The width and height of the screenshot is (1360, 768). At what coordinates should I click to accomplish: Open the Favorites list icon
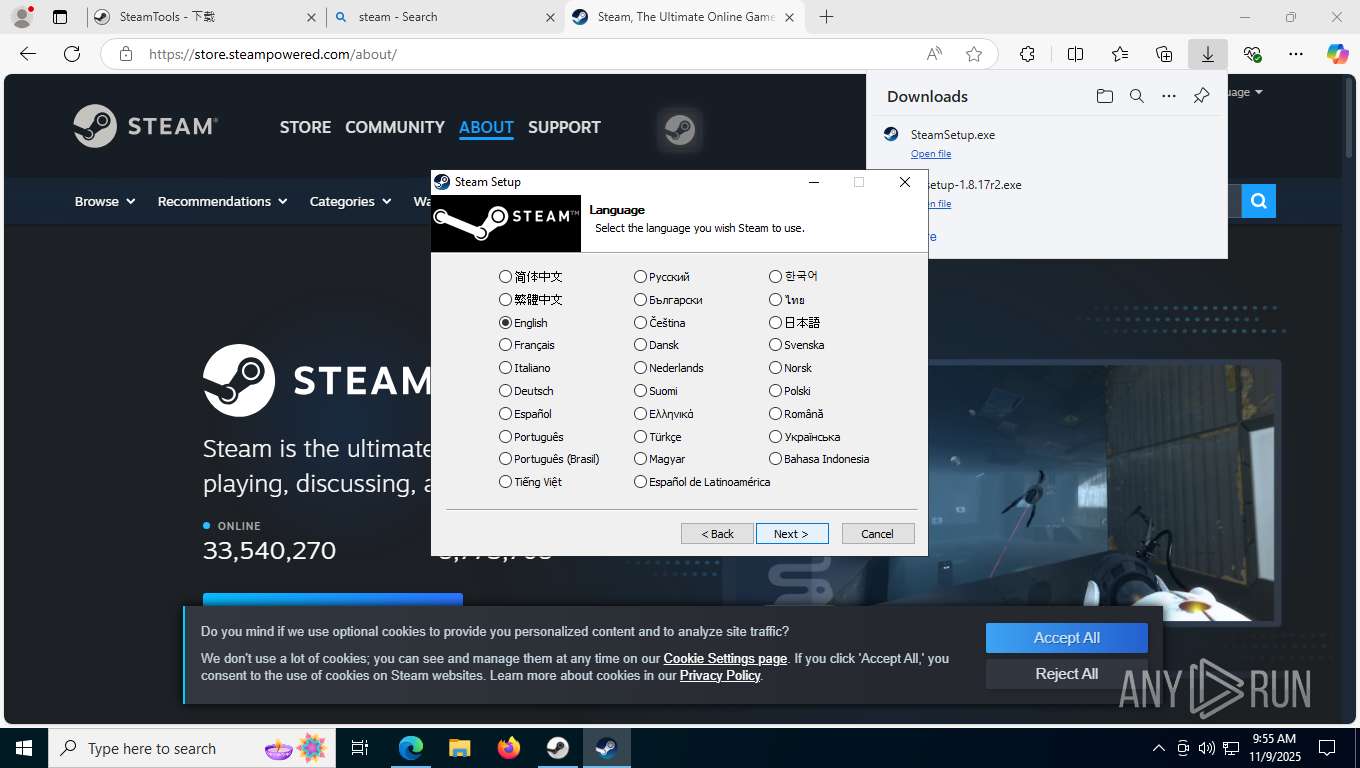click(x=1120, y=54)
